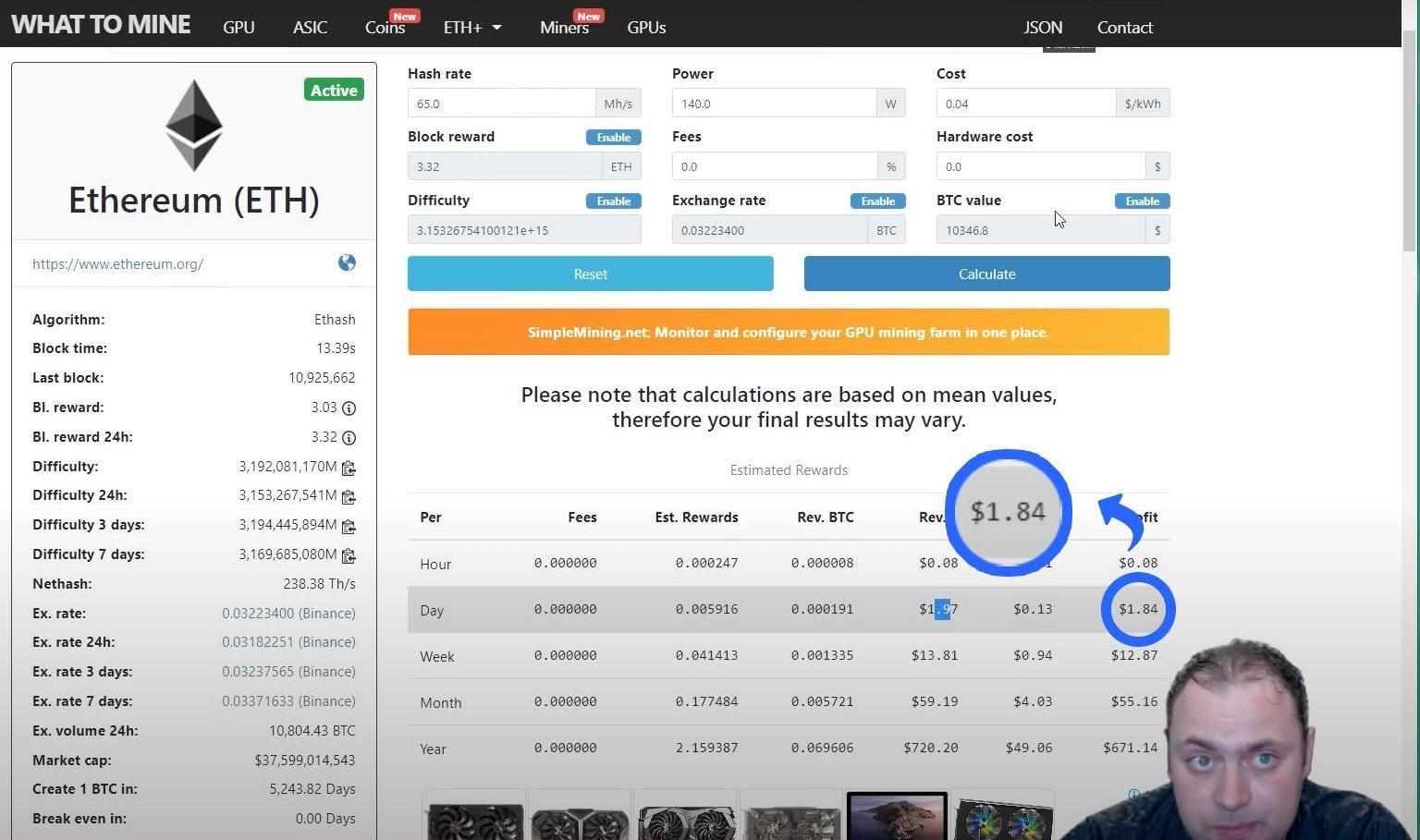Screen dimensions: 1420x840
Task: Click the page vertical scrollbar
Action: [1410, 139]
